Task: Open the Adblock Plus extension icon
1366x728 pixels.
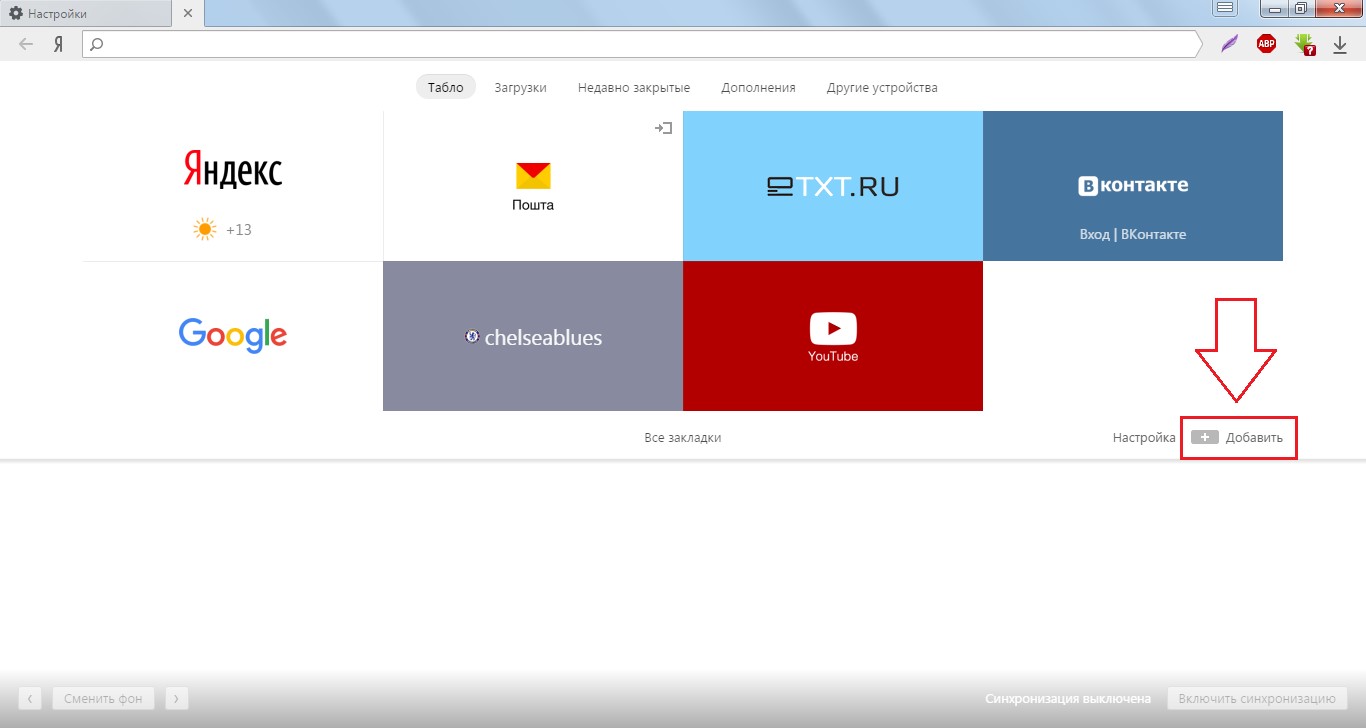Action: (1266, 44)
